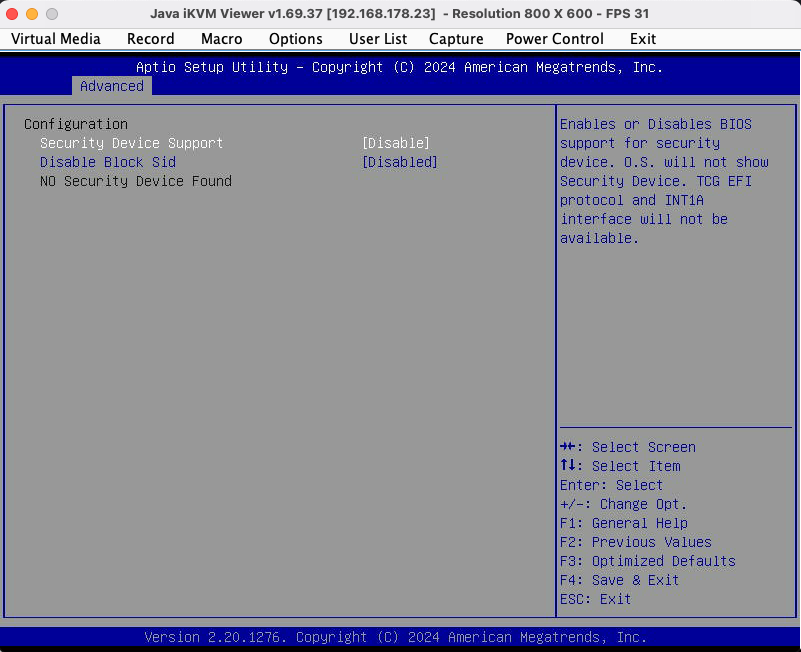Minimize the iKVM Viewer window
The height and width of the screenshot is (652, 801).
click(x=32, y=14)
